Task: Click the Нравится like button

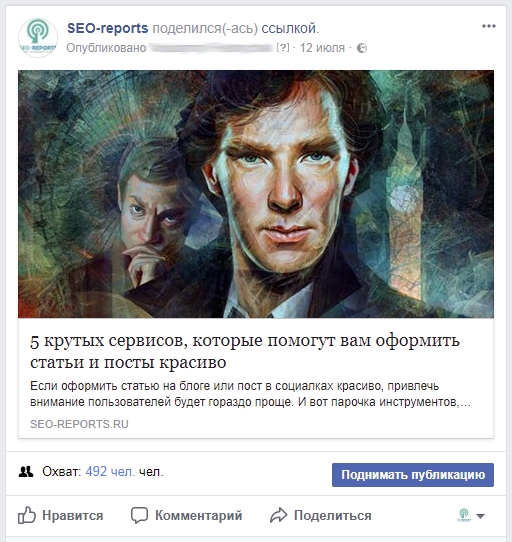Action: pyautogui.click(x=60, y=515)
